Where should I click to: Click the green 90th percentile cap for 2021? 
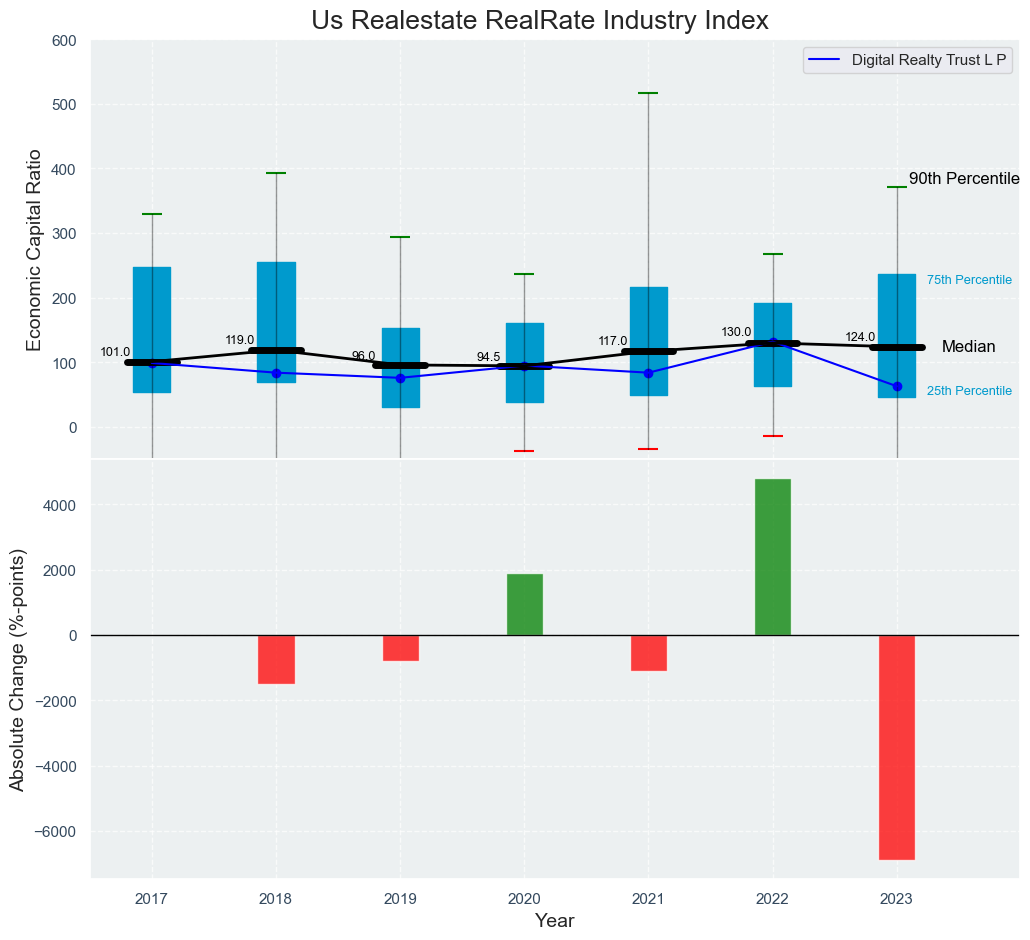click(648, 93)
